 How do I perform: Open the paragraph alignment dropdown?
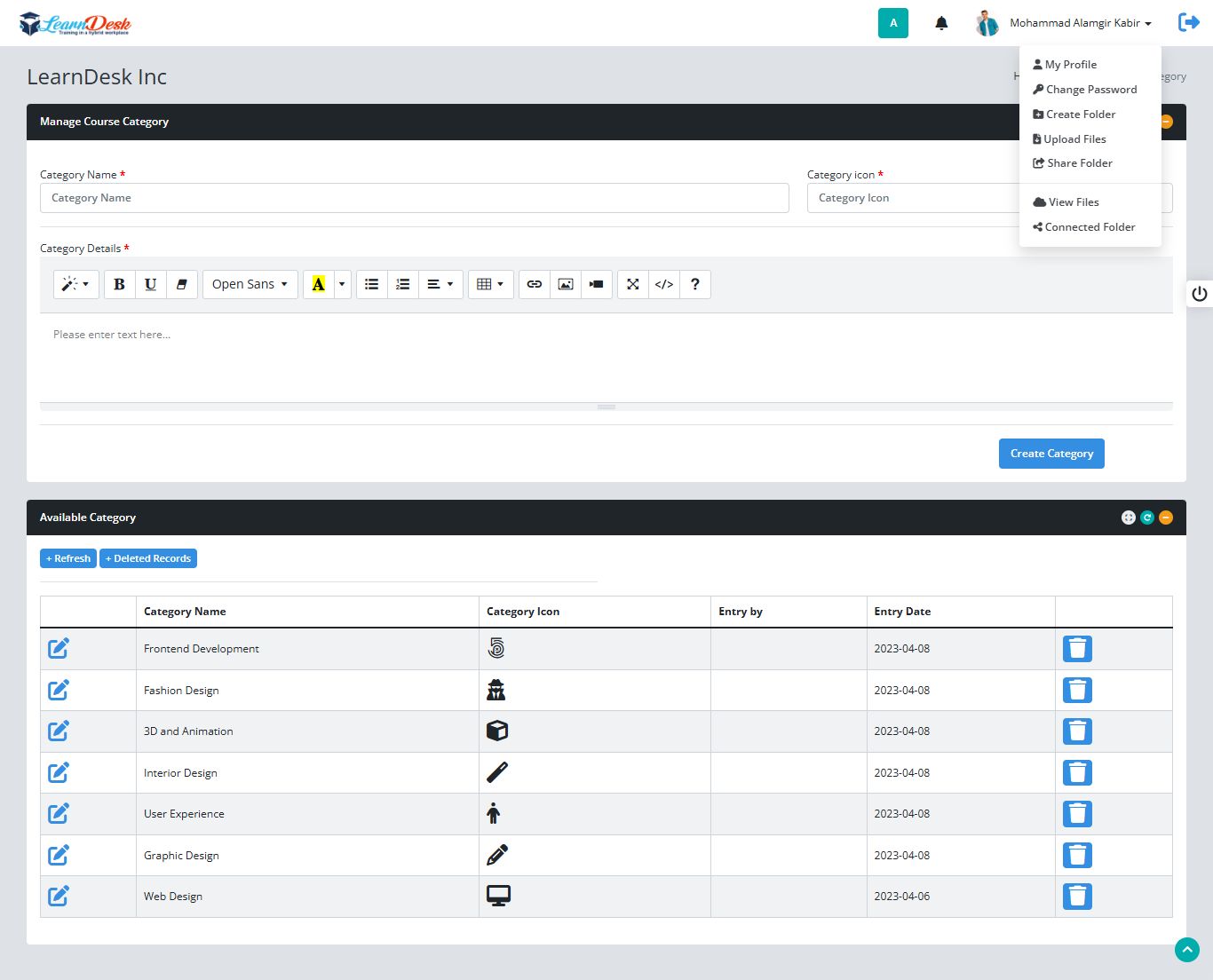(440, 284)
